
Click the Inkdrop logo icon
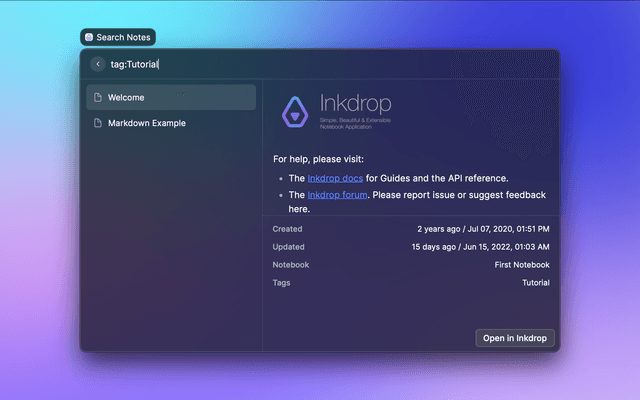295,109
